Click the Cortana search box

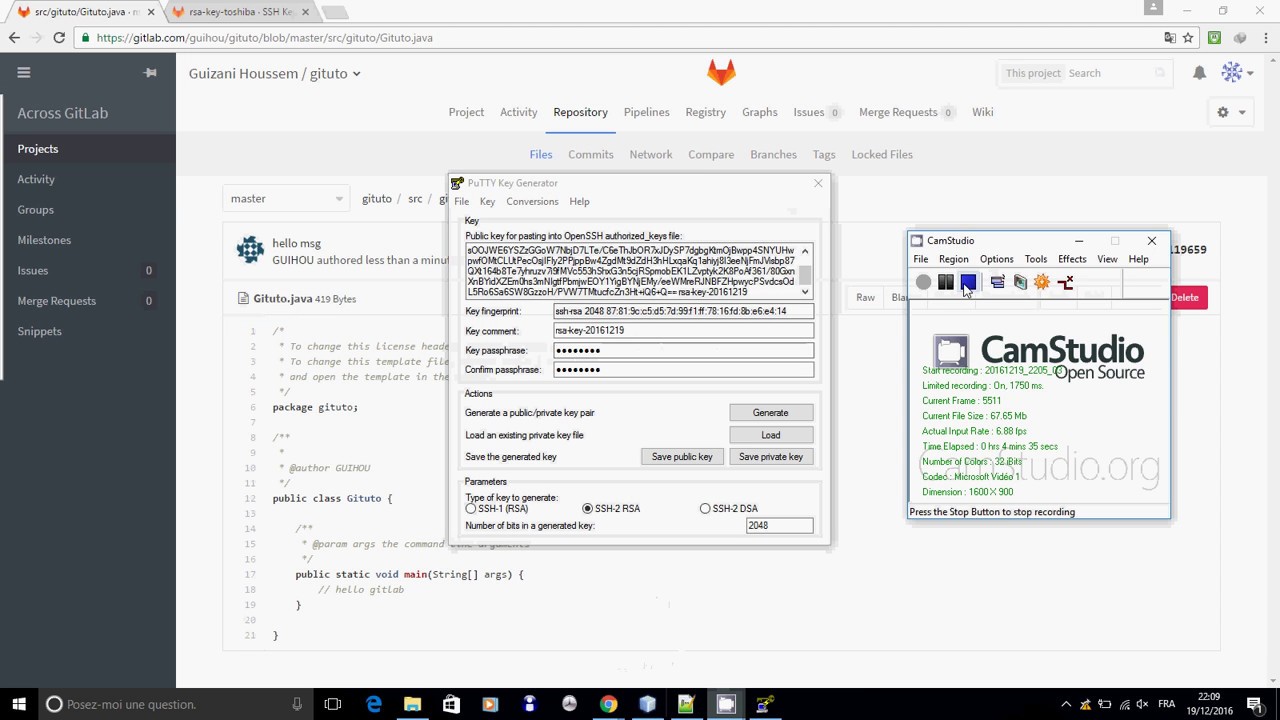[177, 704]
